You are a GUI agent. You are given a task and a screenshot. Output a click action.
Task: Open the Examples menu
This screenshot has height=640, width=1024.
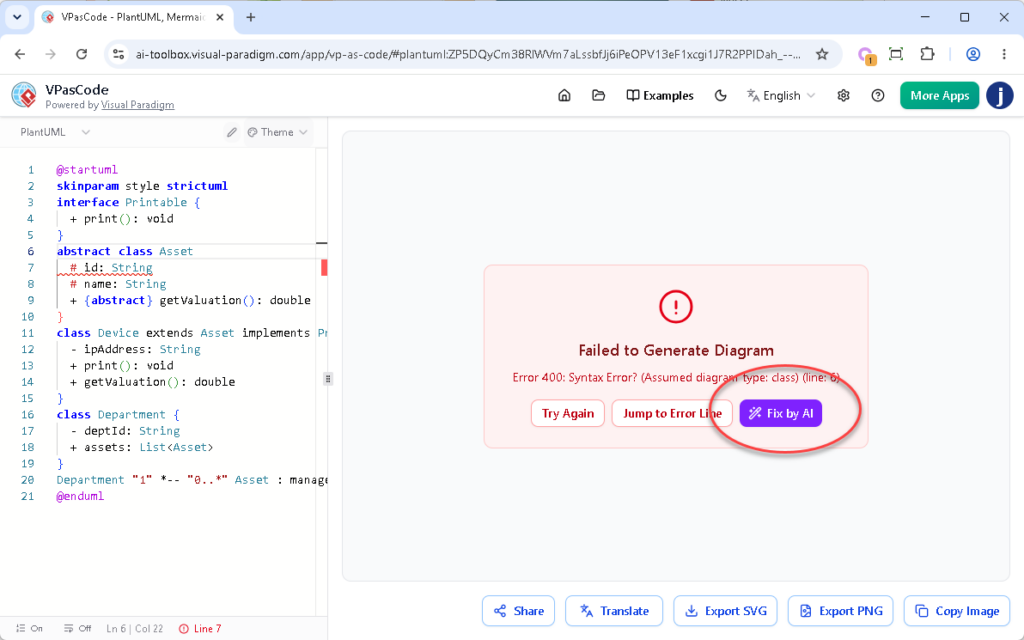pyautogui.click(x=660, y=95)
